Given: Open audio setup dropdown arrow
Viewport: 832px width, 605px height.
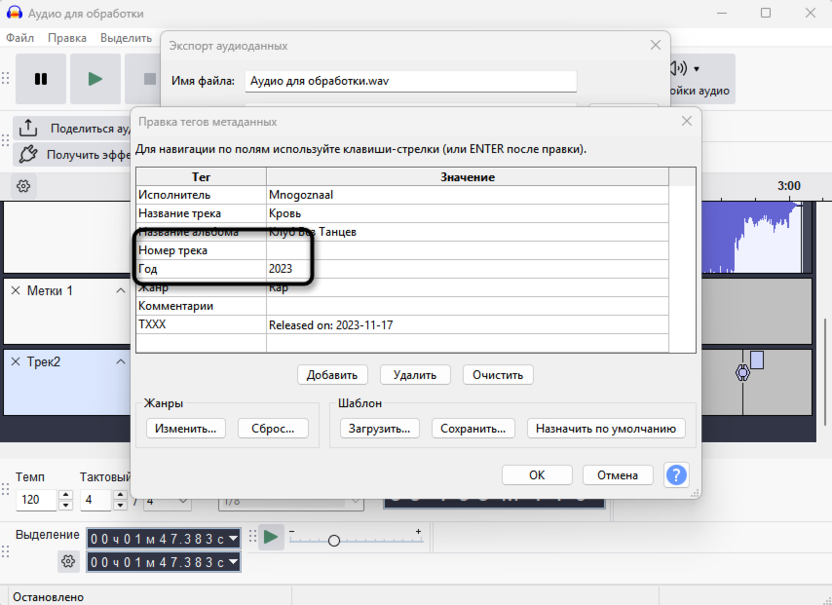Looking at the screenshot, I should (697, 69).
